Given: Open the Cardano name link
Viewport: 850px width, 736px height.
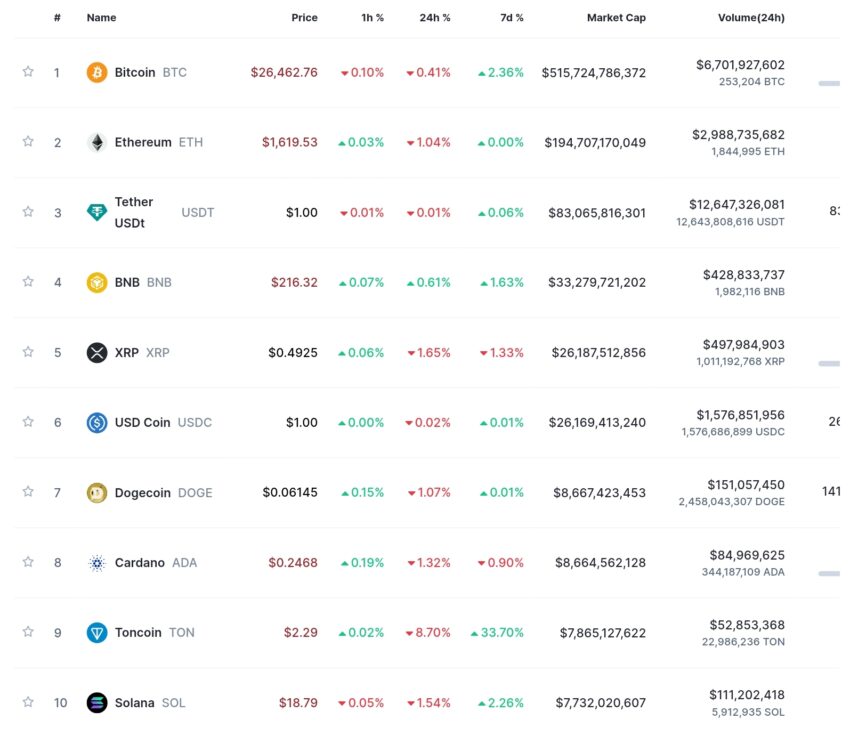Looking at the screenshot, I should click(140, 563).
